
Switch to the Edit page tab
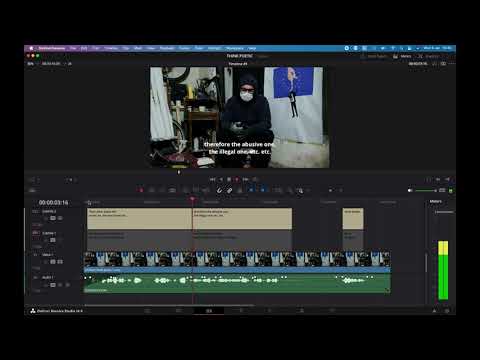(209, 311)
